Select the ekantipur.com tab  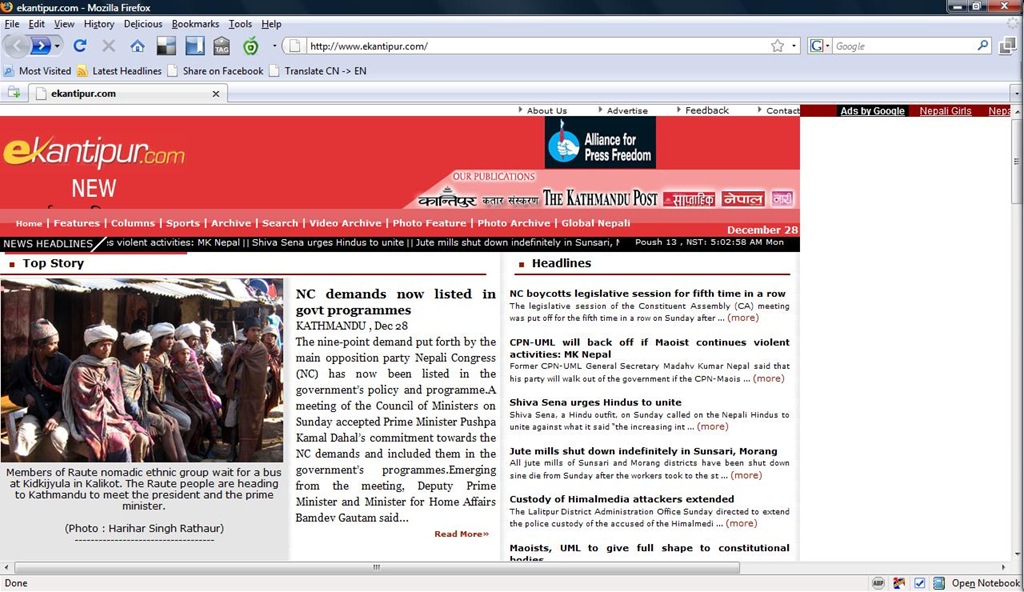click(x=128, y=93)
